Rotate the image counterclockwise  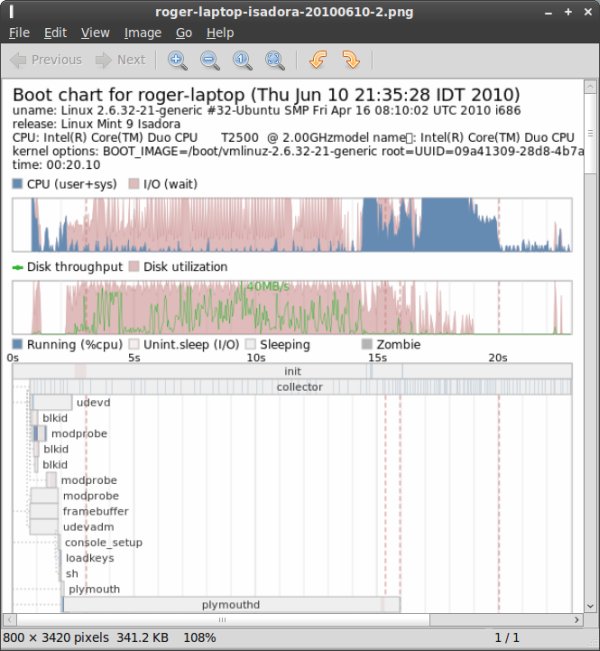318,60
